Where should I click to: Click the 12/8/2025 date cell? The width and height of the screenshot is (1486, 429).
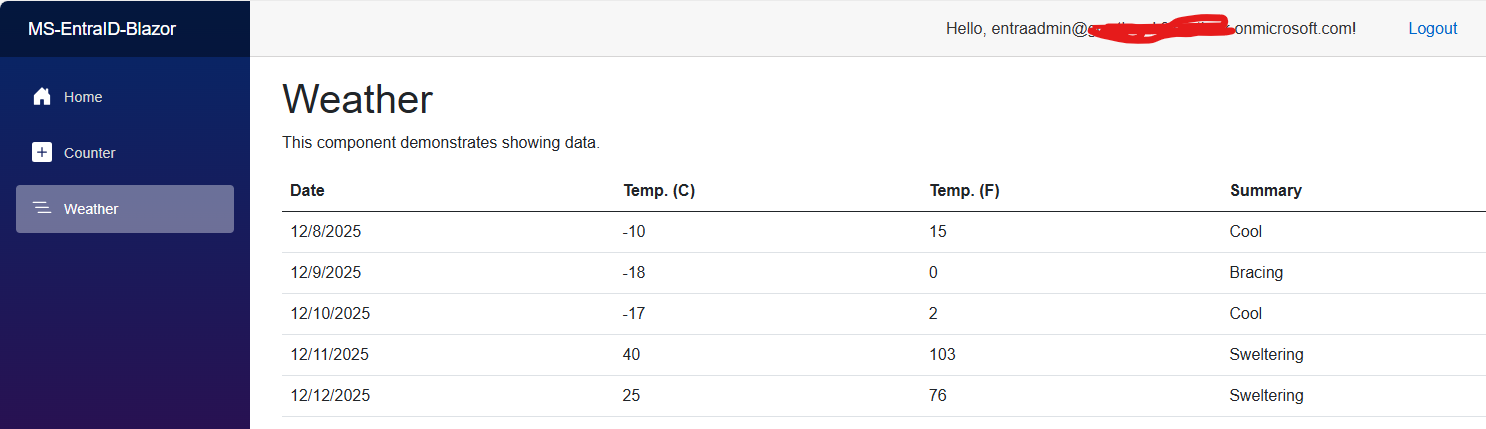[326, 231]
